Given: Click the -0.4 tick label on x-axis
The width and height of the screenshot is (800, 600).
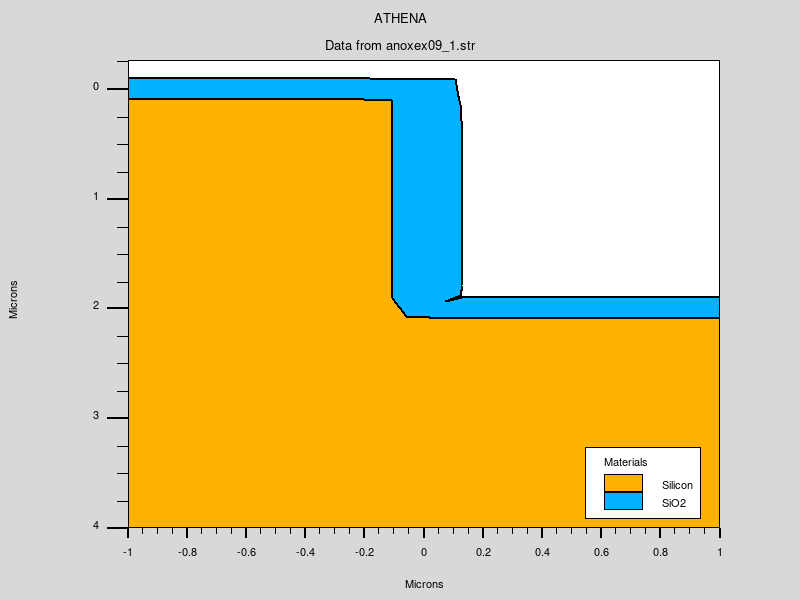Looking at the screenshot, I should click(304, 551).
